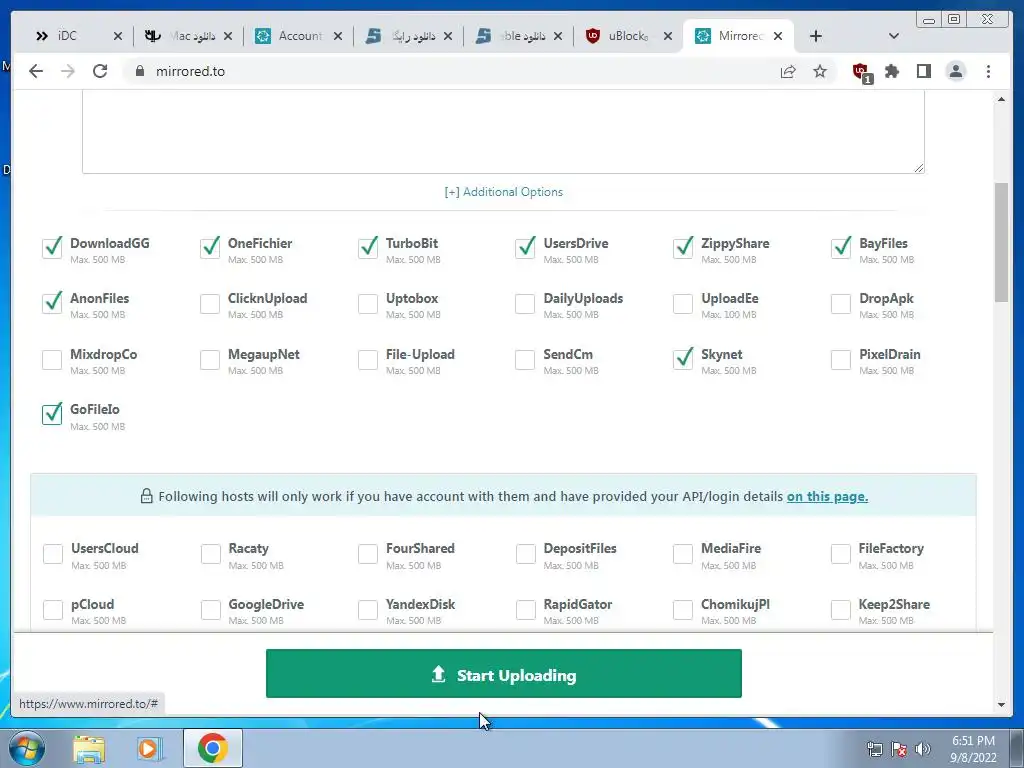Screen dimensions: 1024x768
Task: Click the scrollbar up arrow
Action: tap(1001, 99)
